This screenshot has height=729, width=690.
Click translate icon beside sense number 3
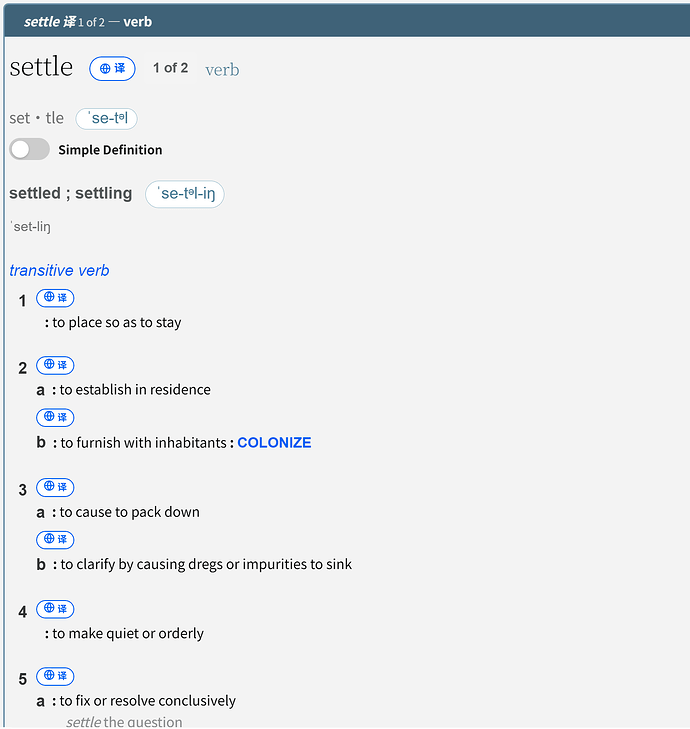click(x=55, y=487)
